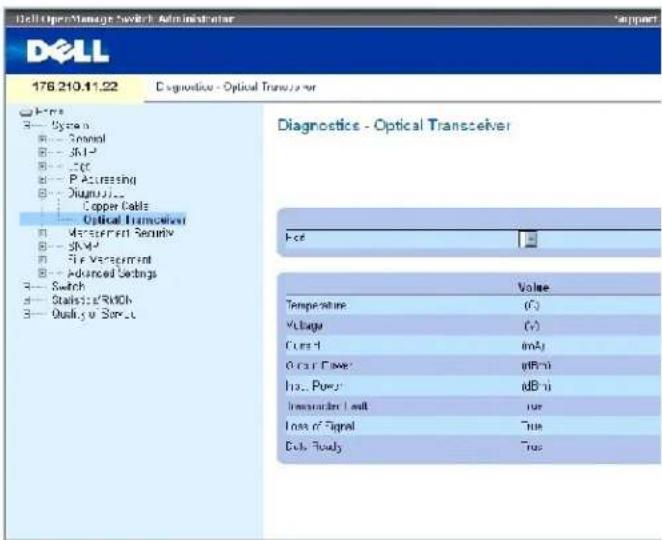
Task: Select Diagnostics in the tree
Action: point(96,193)
